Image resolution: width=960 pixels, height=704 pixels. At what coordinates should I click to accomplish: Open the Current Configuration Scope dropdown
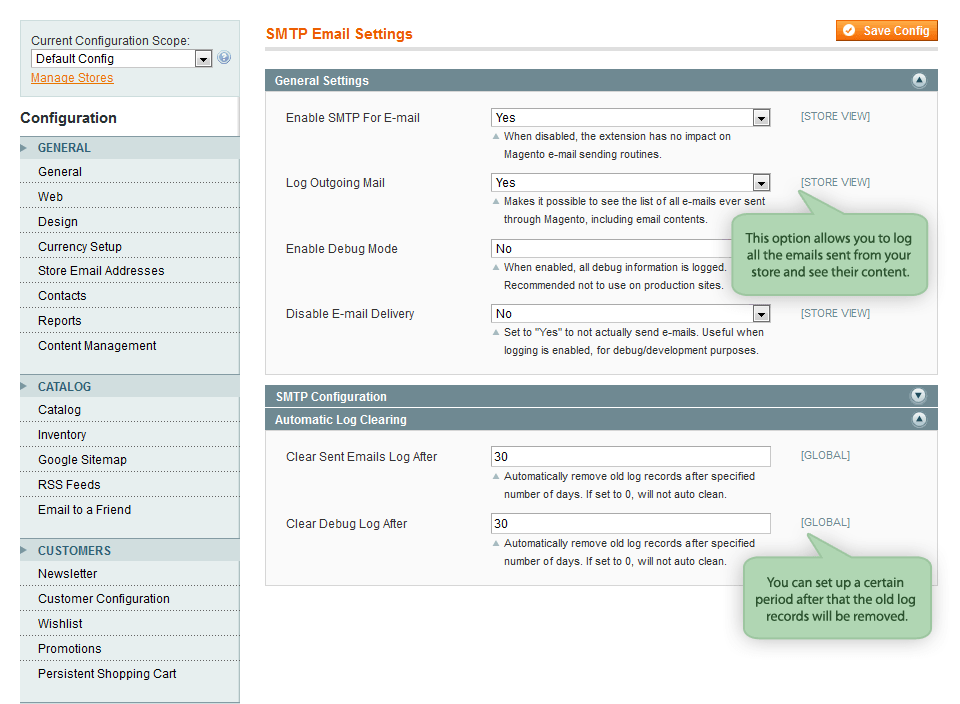click(x=121, y=59)
